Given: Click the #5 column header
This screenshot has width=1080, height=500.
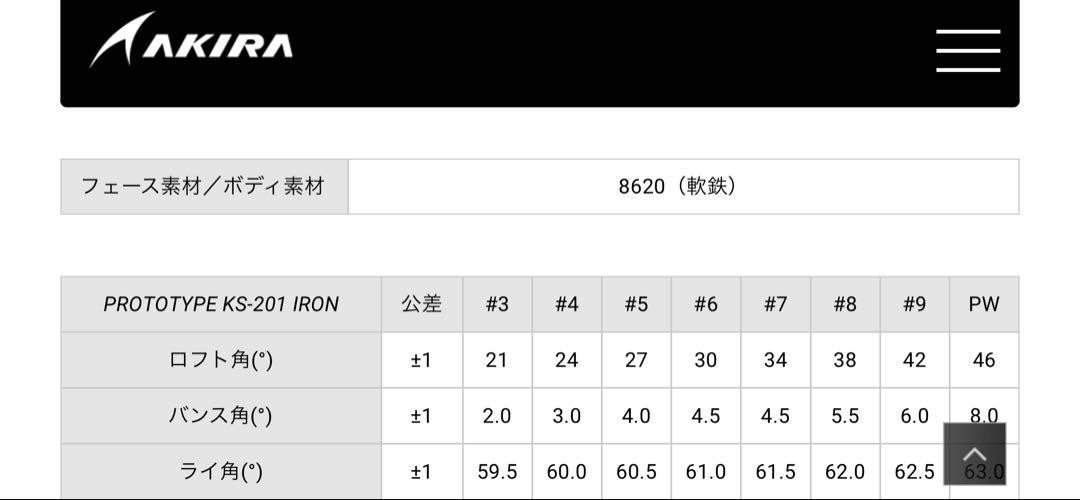Looking at the screenshot, I should (x=636, y=304).
